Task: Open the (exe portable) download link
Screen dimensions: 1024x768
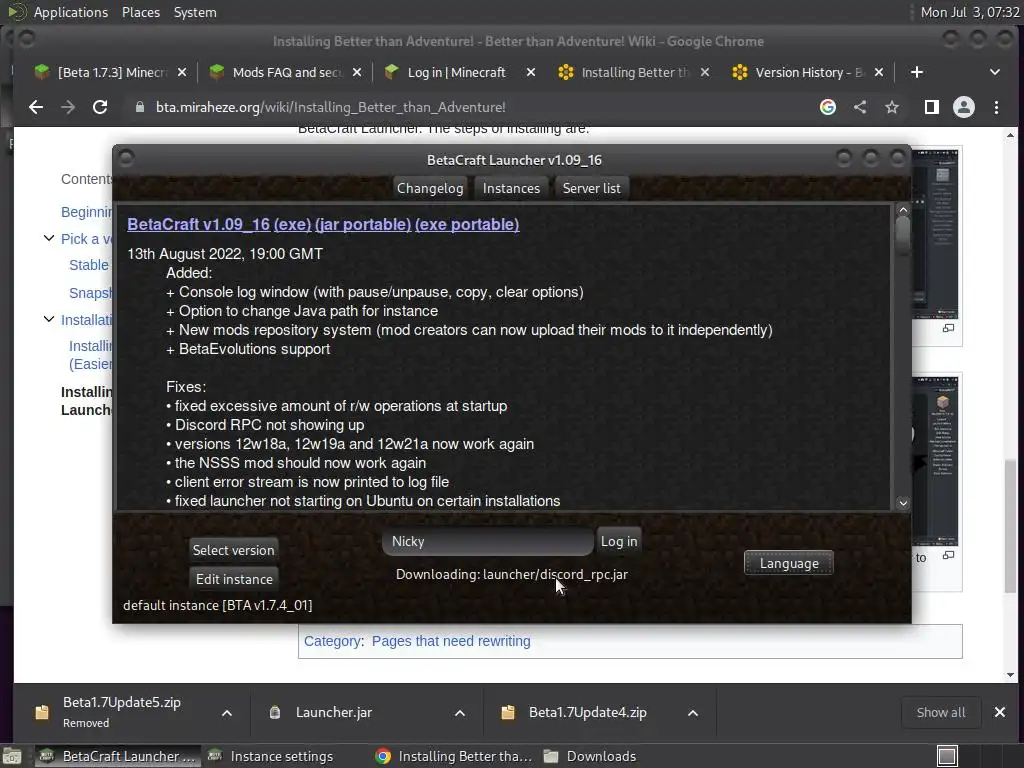Action: pyautogui.click(x=467, y=224)
